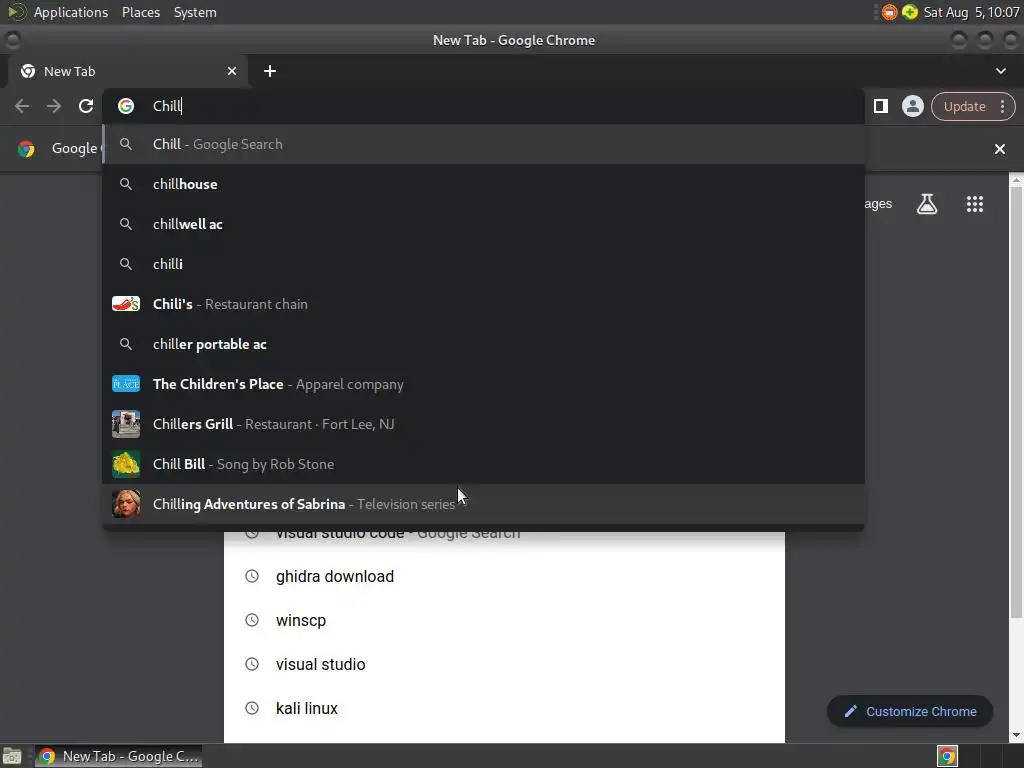
Task: Click the date and time in panel
Action: [x=971, y=12]
